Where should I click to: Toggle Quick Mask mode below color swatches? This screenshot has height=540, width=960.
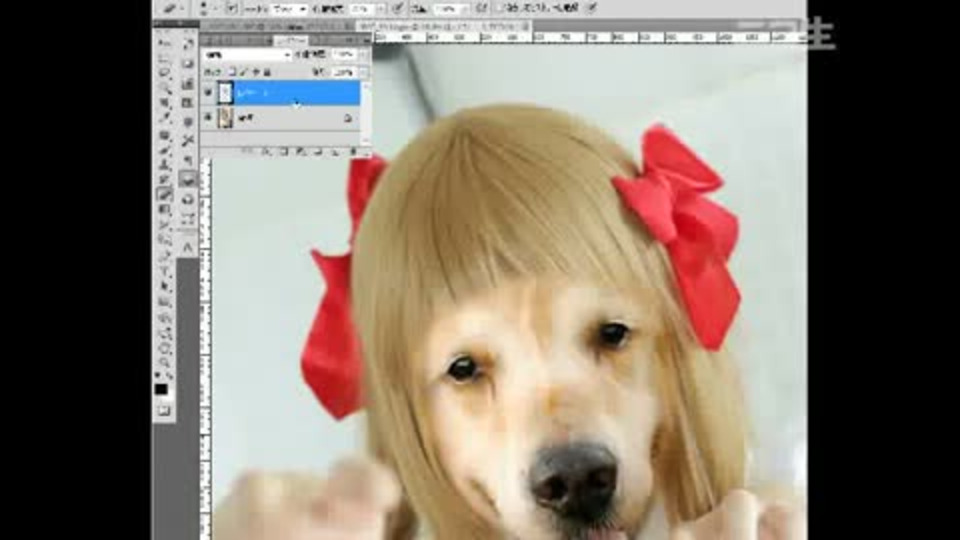tap(163, 411)
